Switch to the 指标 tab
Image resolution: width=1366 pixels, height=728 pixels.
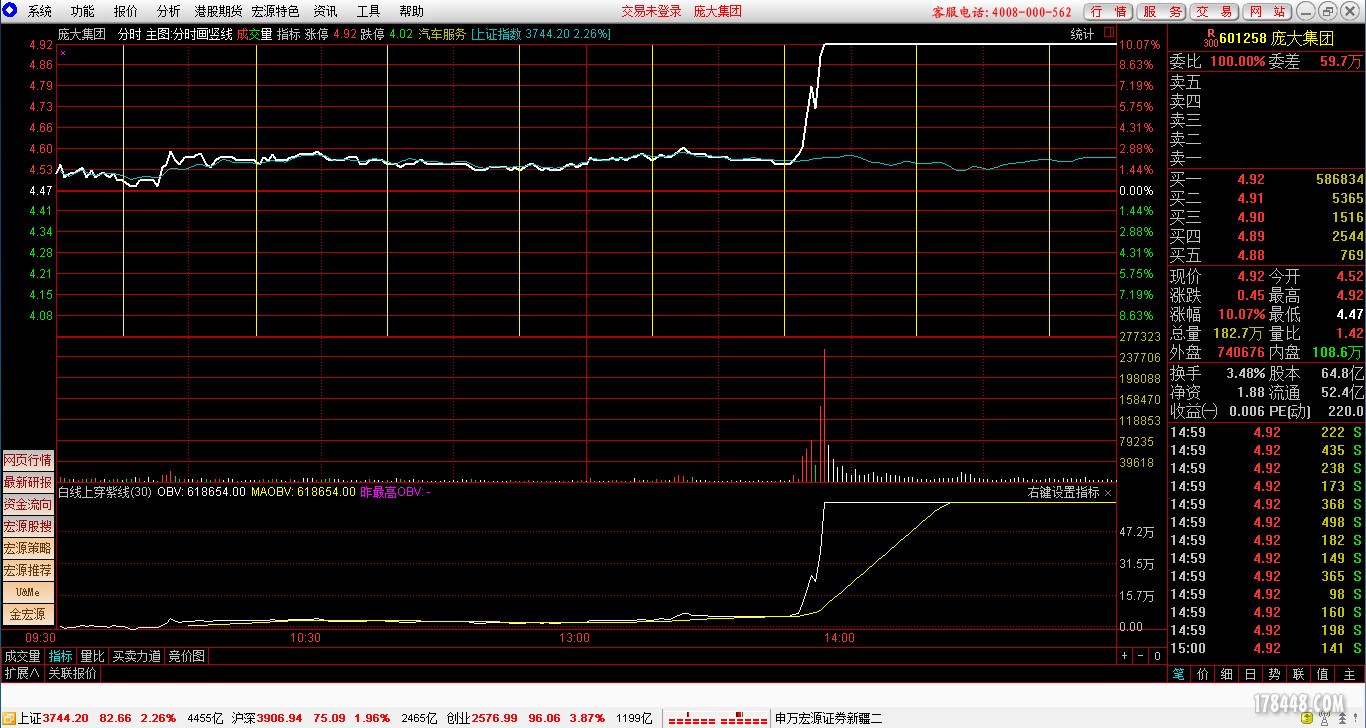(x=61, y=656)
